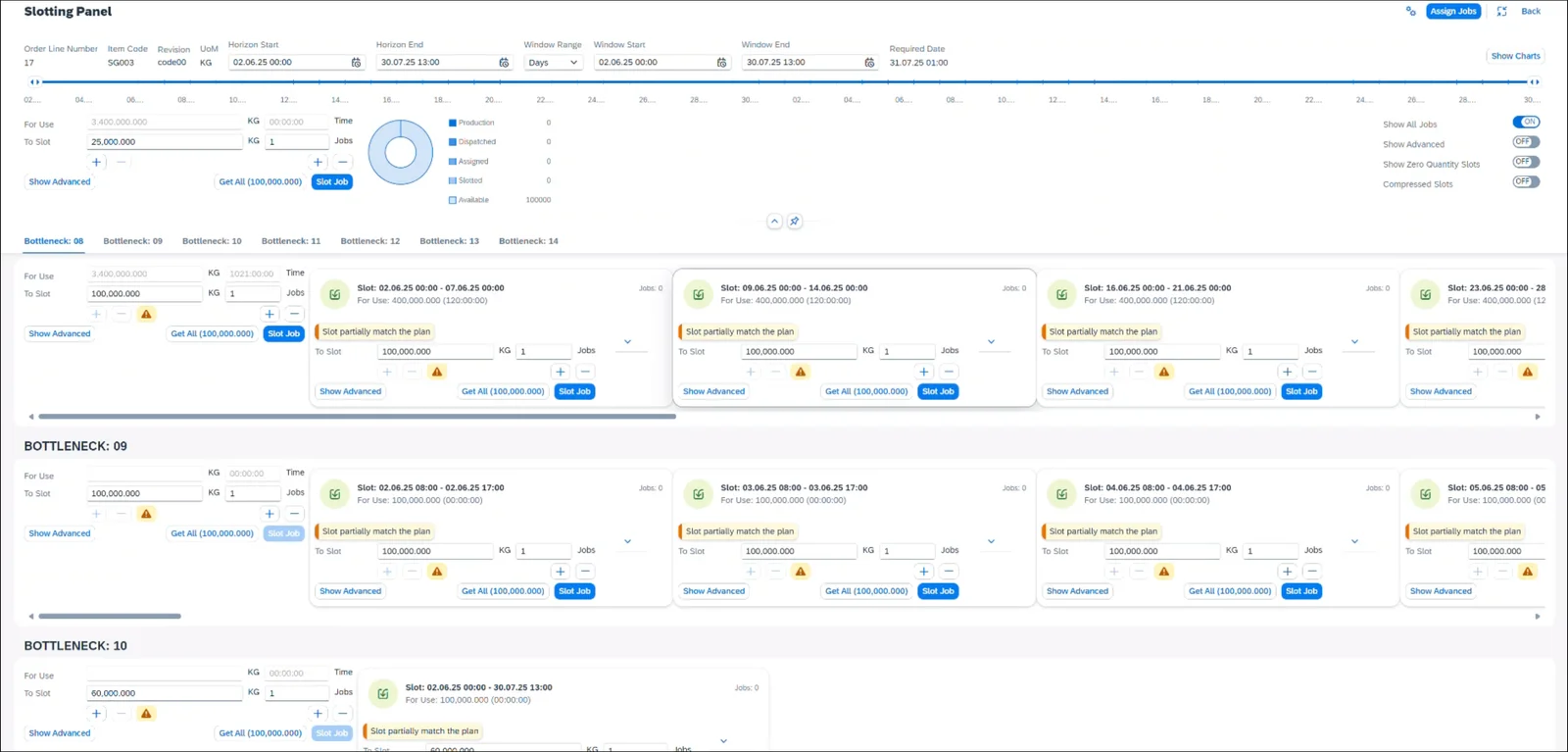
Task: Open the settings gears icon beside Assign Jobs
Action: 1410,12
